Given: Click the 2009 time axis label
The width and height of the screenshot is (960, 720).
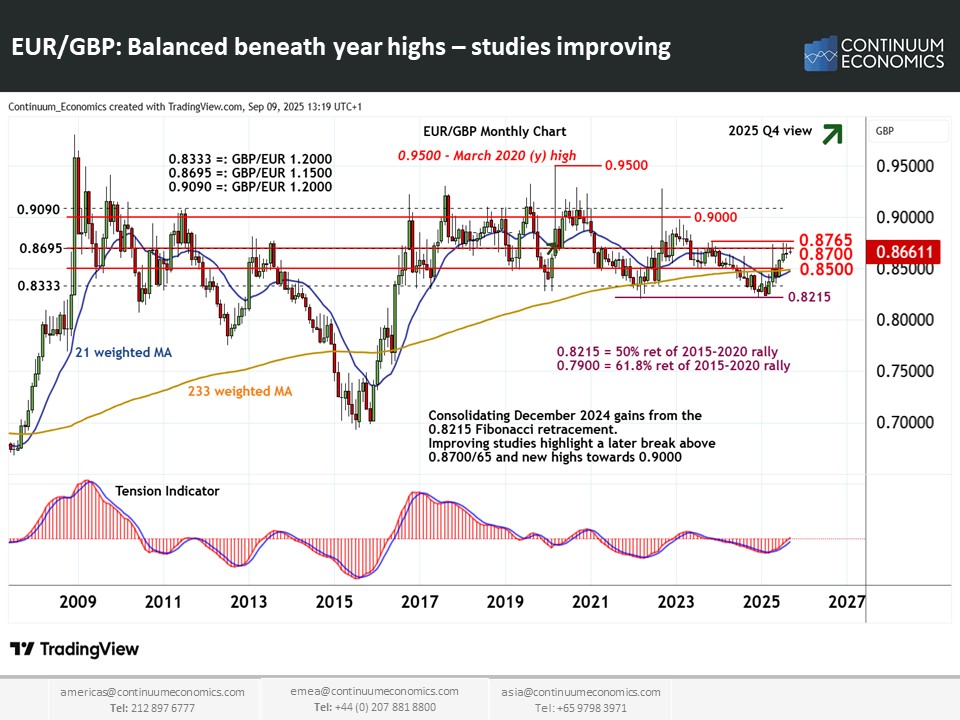Looking at the screenshot, I should pos(78,602).
